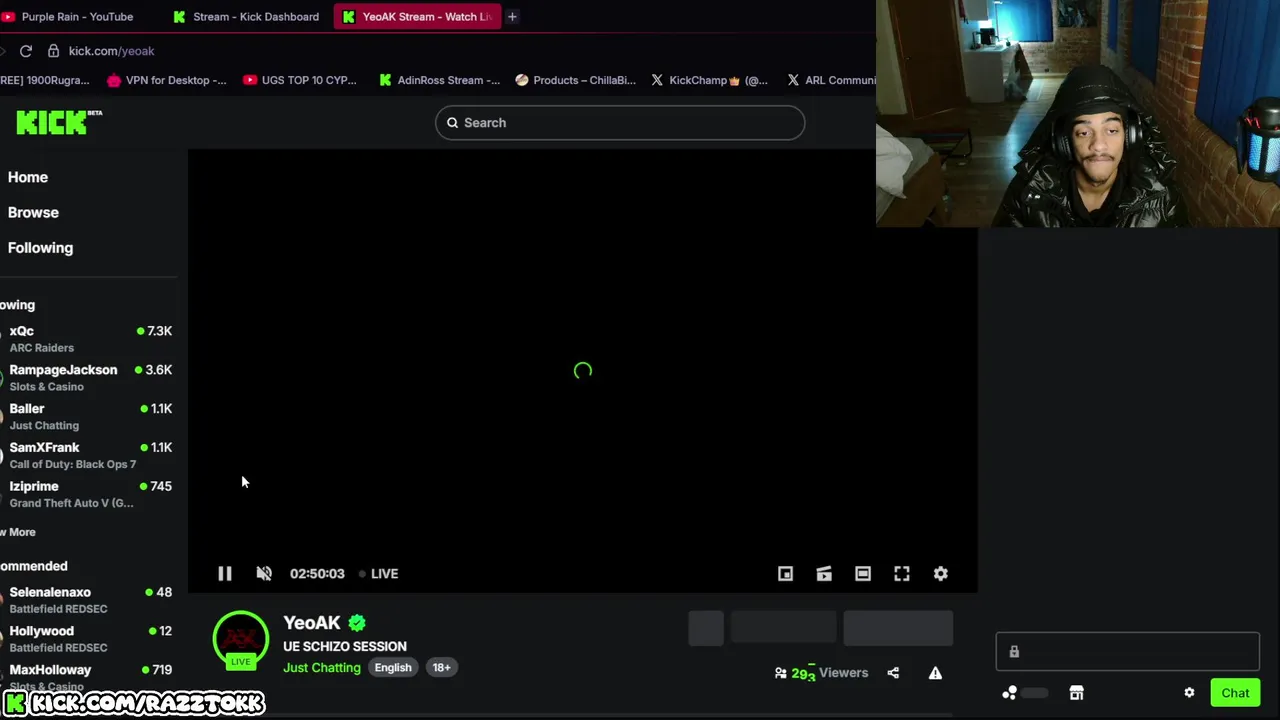Open video player settings gear
The image size is (1280, 720).
(941, 573)
